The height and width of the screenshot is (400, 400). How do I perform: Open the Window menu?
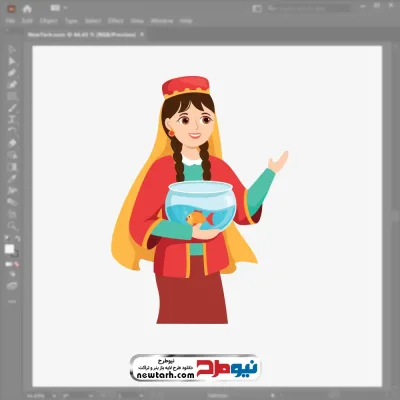click(162, 21)
